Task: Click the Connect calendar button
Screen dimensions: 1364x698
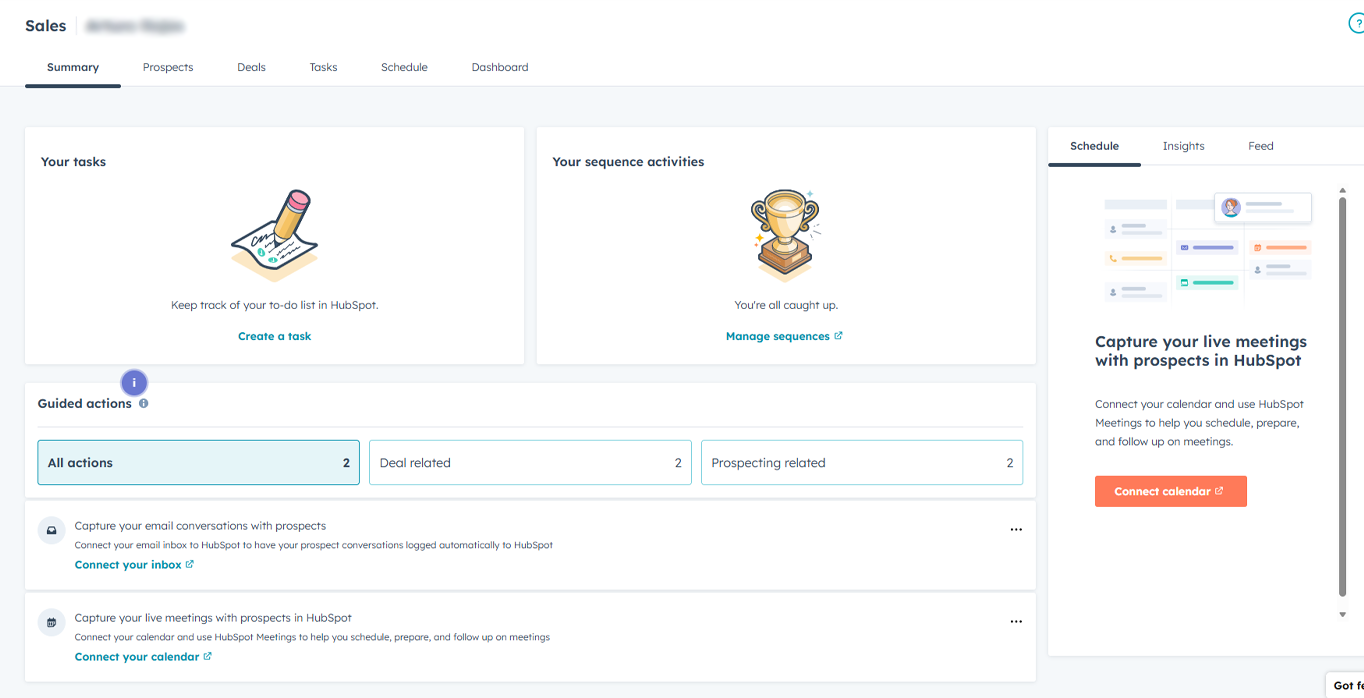Action: [x=1170, y=491]
